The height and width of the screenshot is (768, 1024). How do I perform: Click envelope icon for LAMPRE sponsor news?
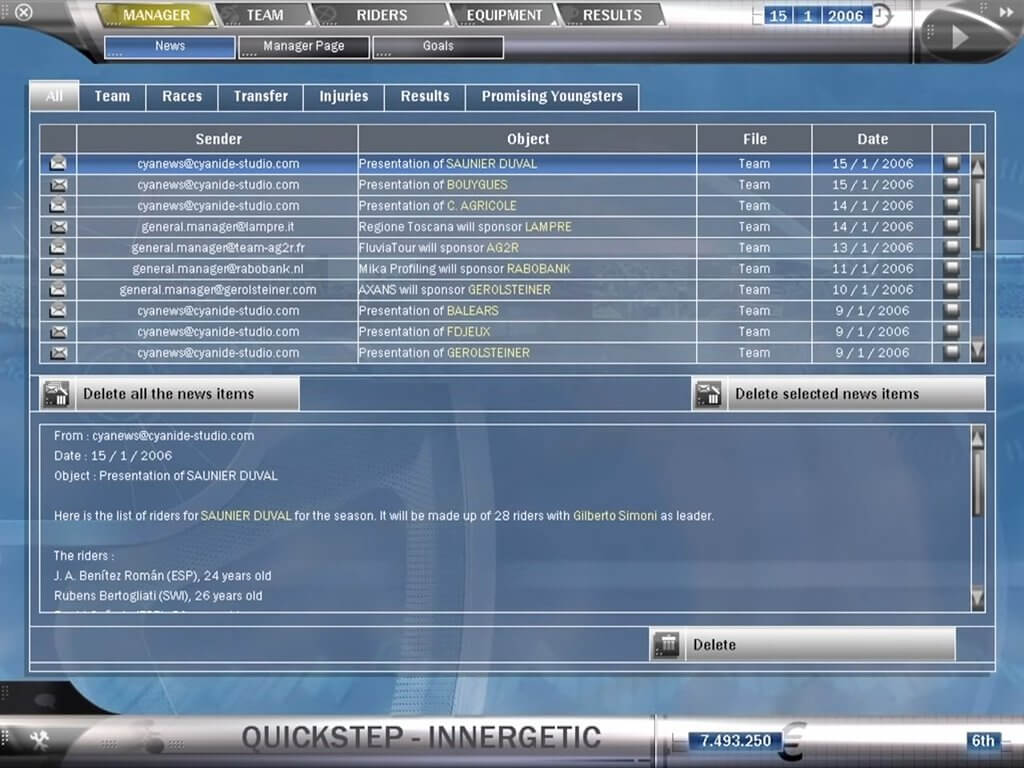(x=58, y=227)
